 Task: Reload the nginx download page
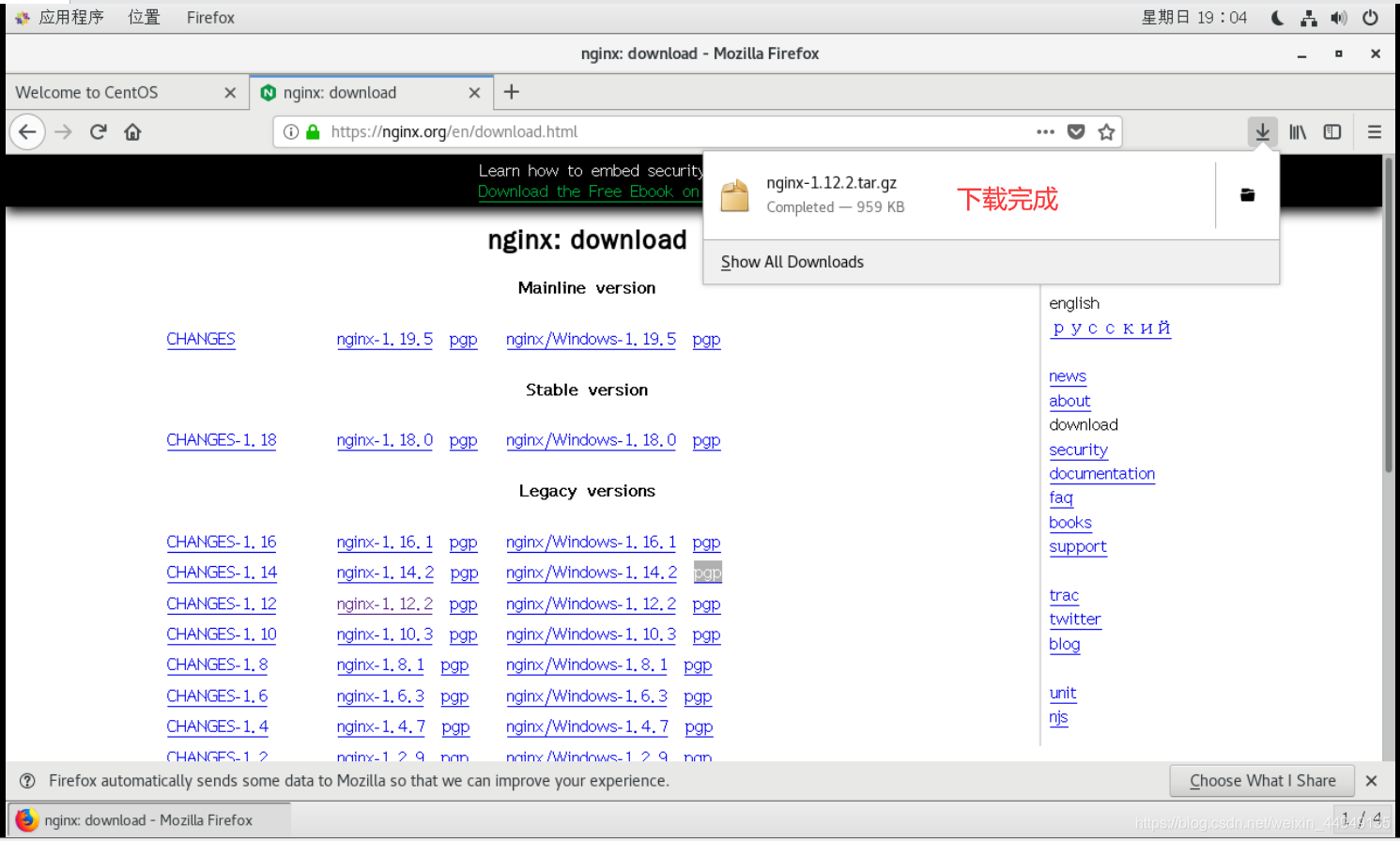pyautogui.click(x=98, y=131)
